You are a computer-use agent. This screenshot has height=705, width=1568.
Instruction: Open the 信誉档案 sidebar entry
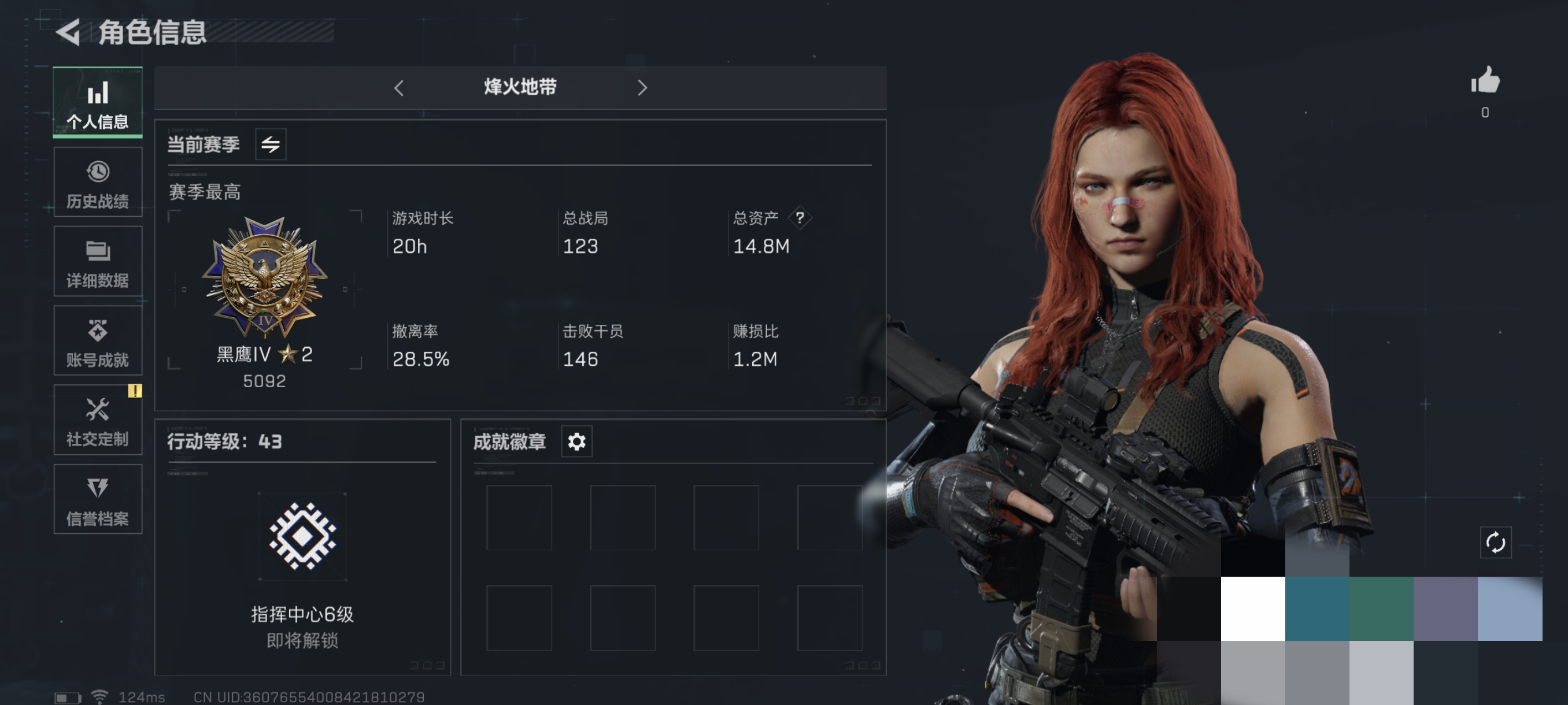97,499
